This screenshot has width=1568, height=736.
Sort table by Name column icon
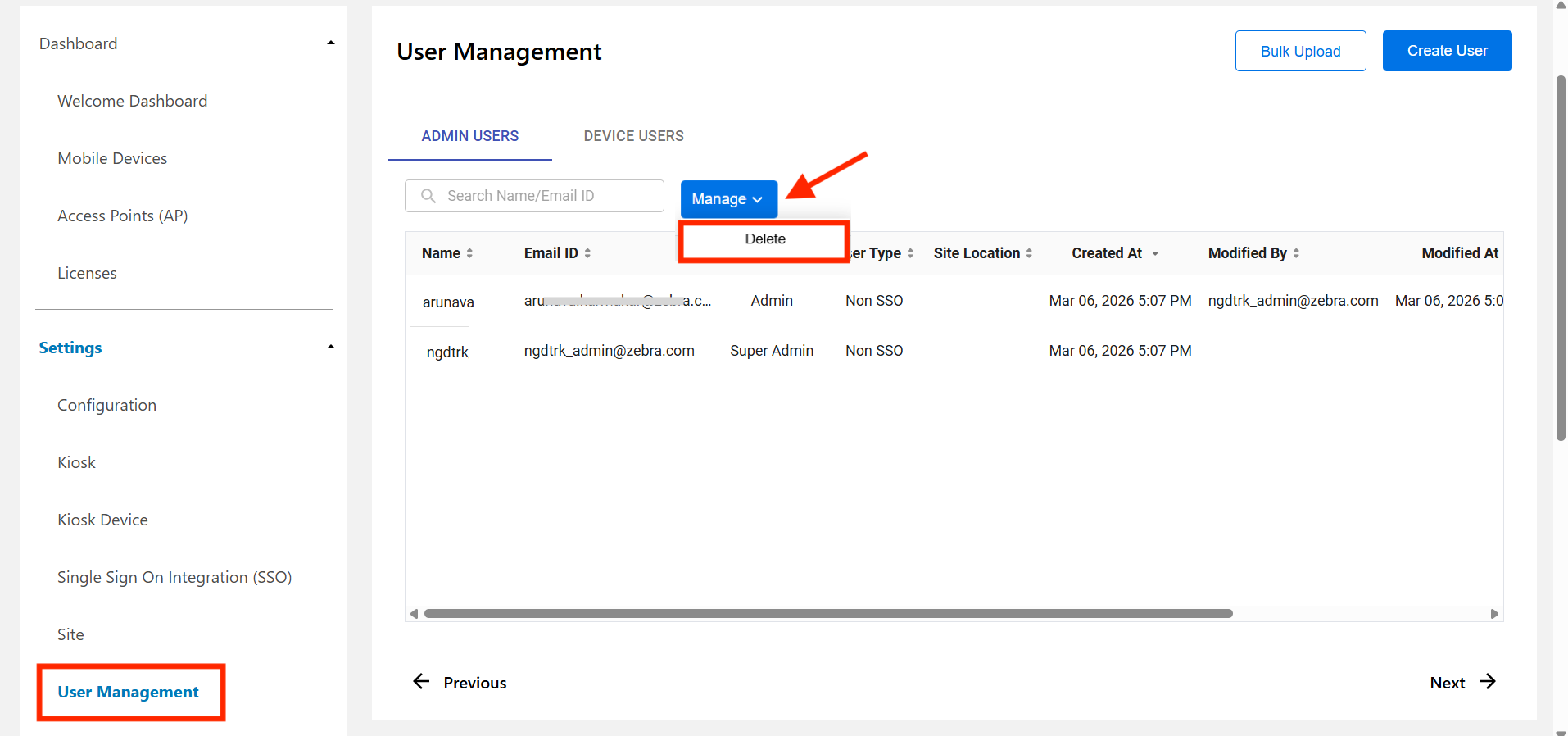[469, 253]
